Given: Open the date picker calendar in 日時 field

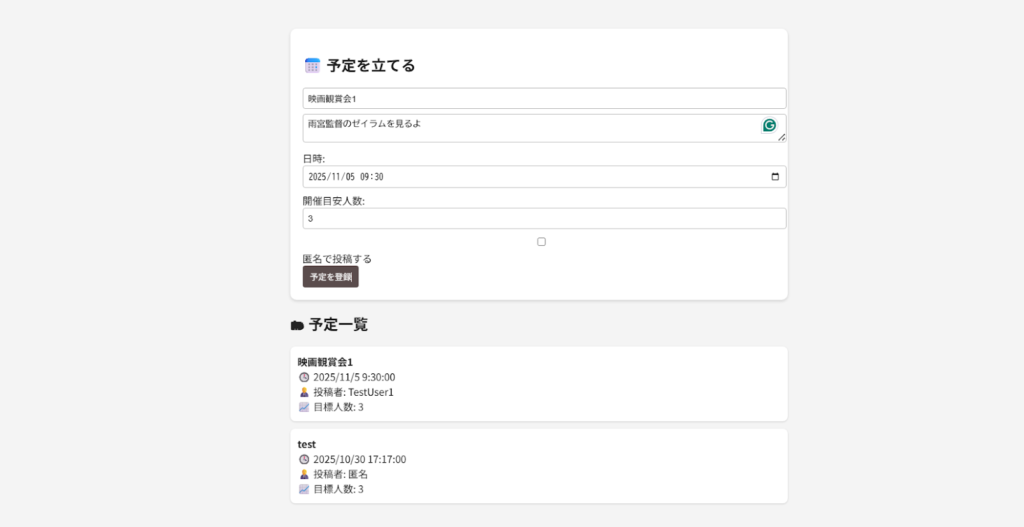Looking at the screenshot, I should coord(775,177).
